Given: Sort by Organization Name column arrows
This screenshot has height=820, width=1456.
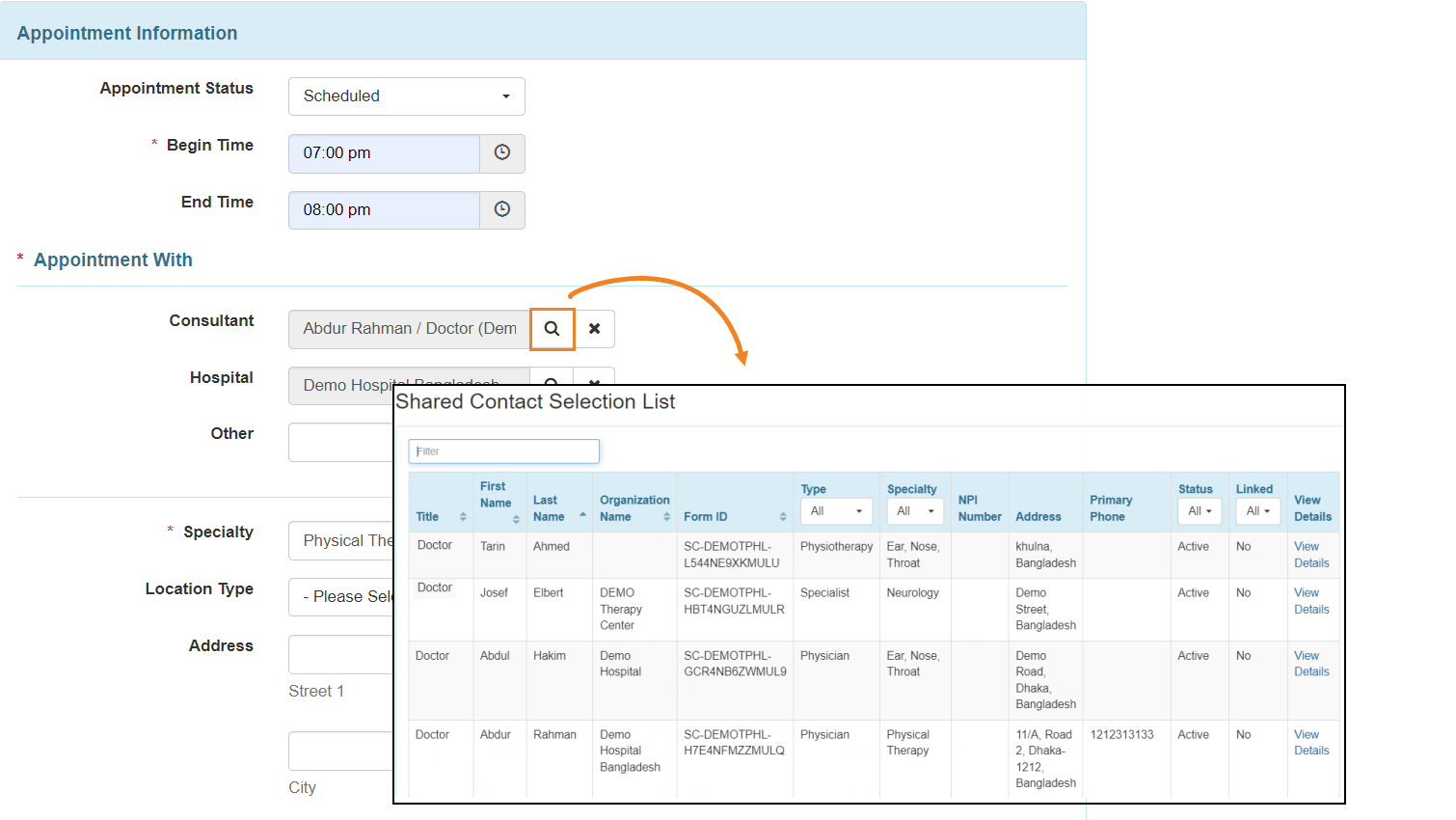Looking at the screenshot, I should (x=666, y=517).
